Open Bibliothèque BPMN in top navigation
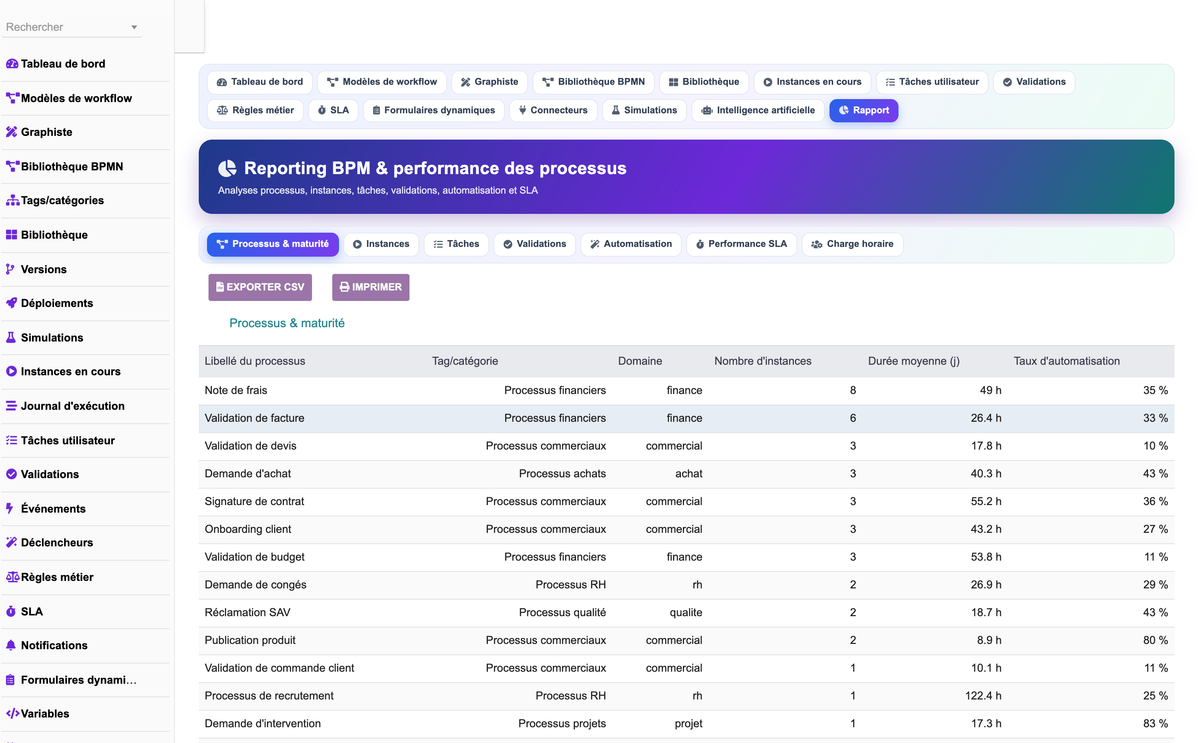 click(x=593, y=82)
